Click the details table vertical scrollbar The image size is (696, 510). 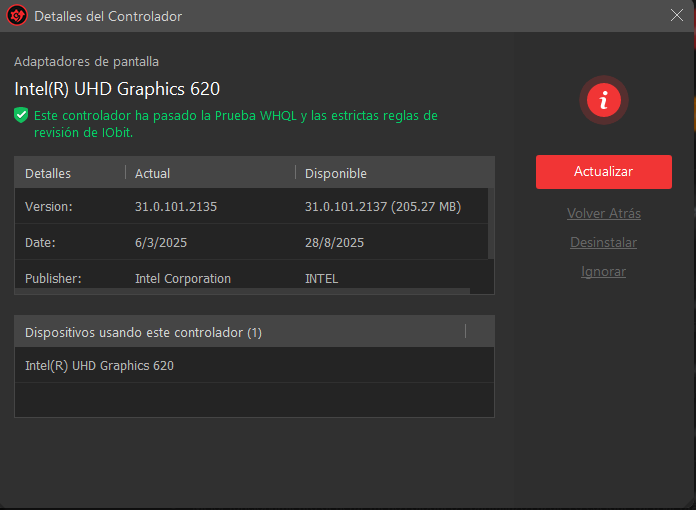click(x=491, y=224)
